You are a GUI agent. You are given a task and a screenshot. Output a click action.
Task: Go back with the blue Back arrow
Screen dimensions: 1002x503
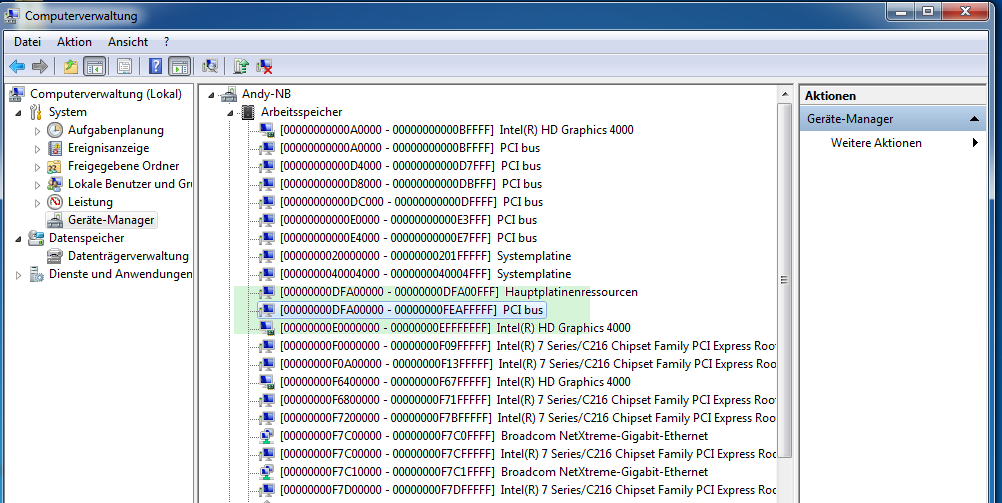[x=17, y=66]
